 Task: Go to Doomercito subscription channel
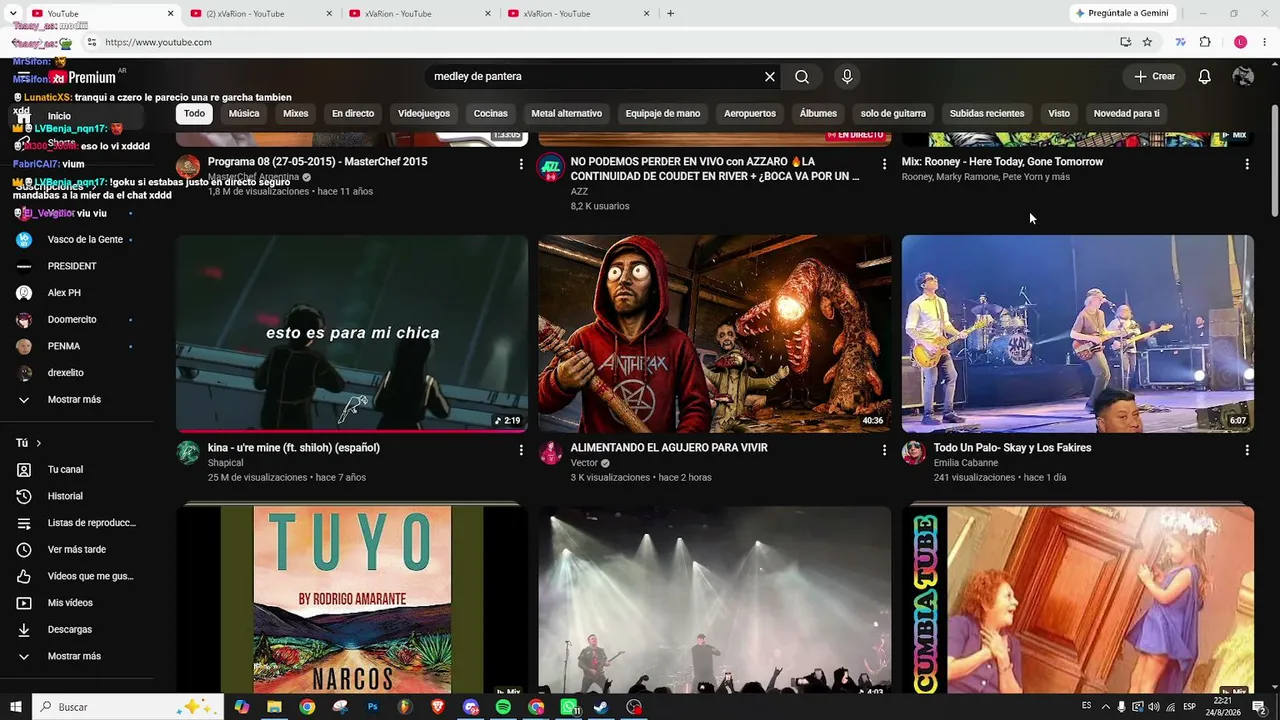76,320
